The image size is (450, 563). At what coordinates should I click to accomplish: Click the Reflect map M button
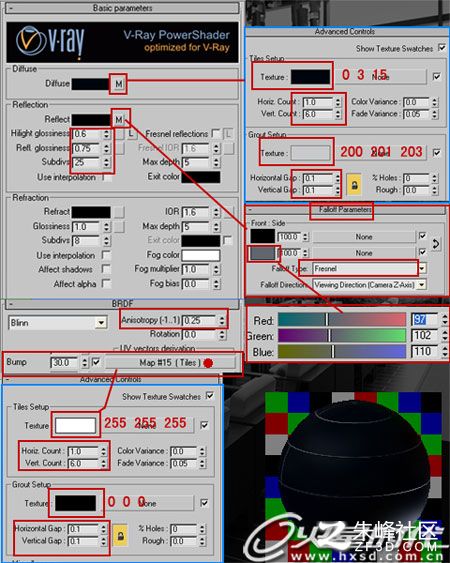(x=119, y=119)
